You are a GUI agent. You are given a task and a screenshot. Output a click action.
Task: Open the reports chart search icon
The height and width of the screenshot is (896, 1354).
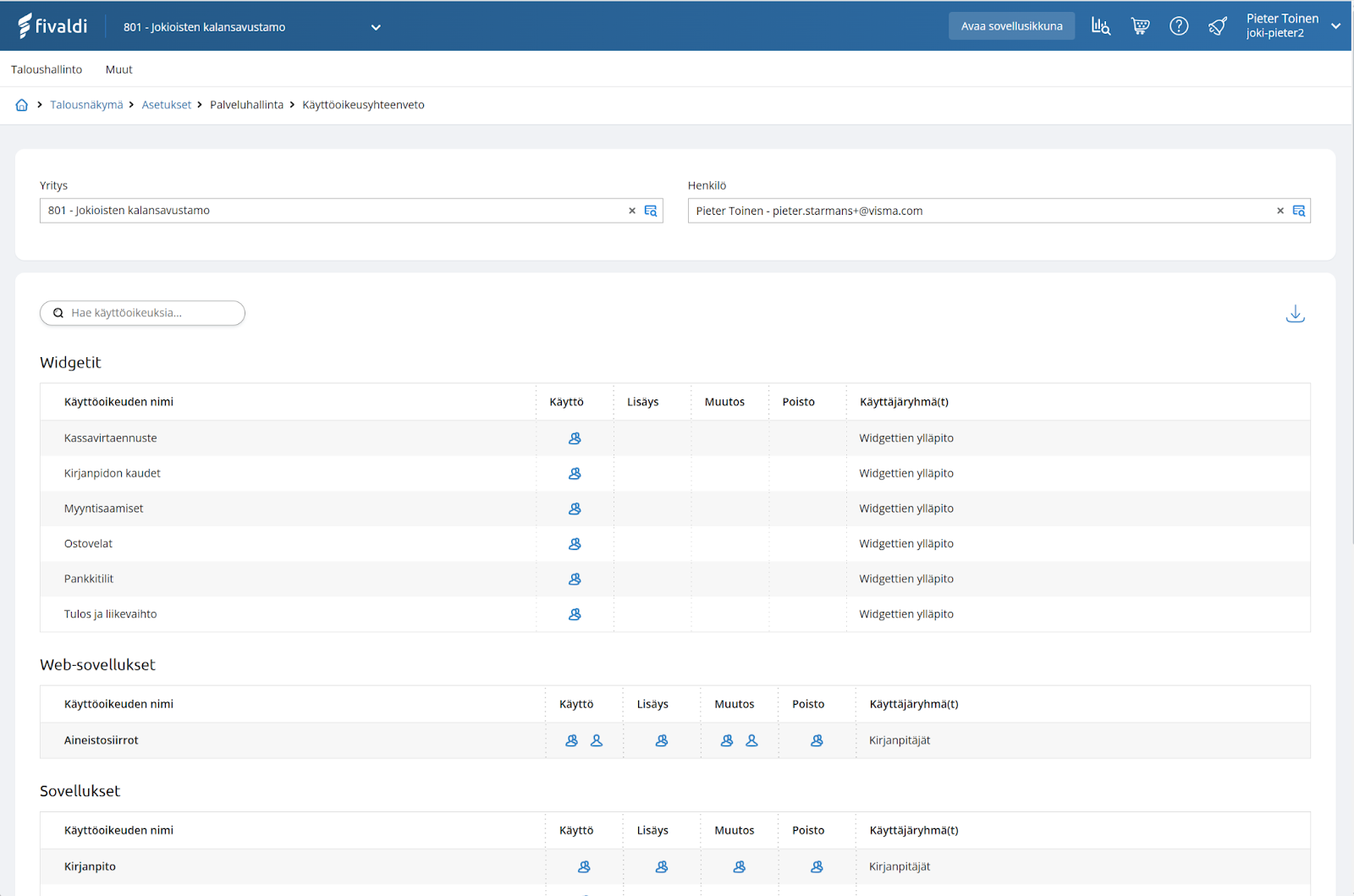[1100, 26]
